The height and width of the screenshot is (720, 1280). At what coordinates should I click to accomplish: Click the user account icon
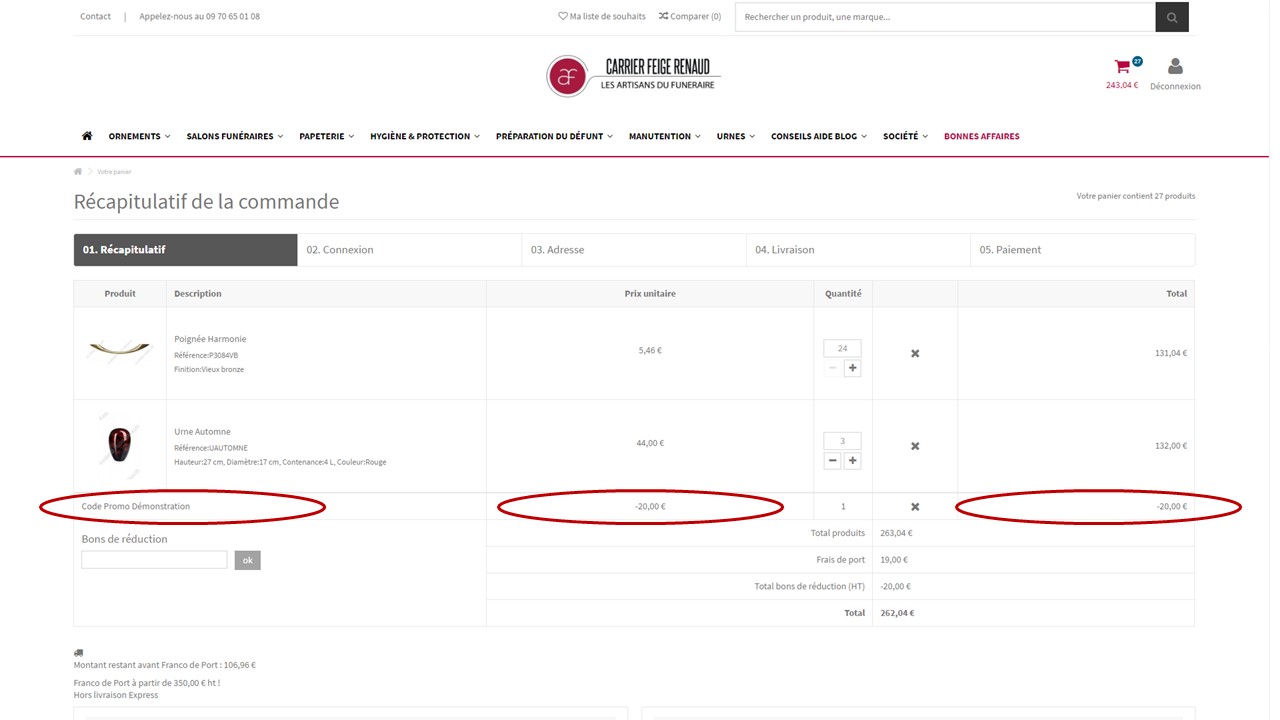[1175, 67]
